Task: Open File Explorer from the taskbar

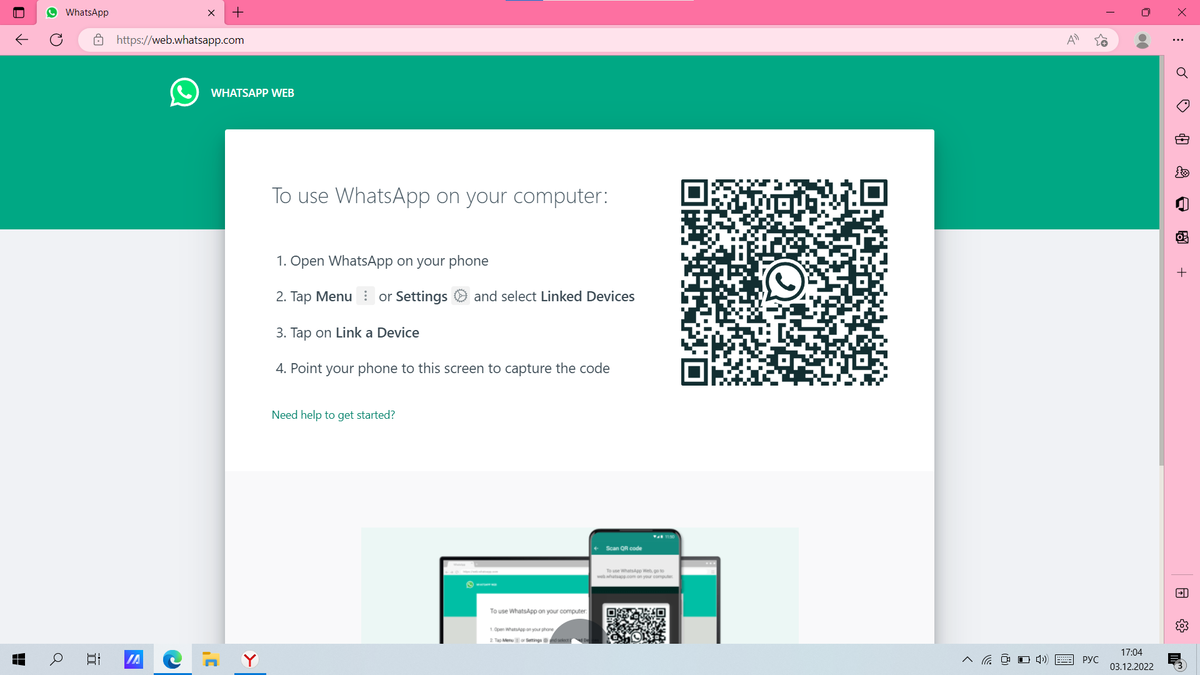Action: click(x=211, y=659)
